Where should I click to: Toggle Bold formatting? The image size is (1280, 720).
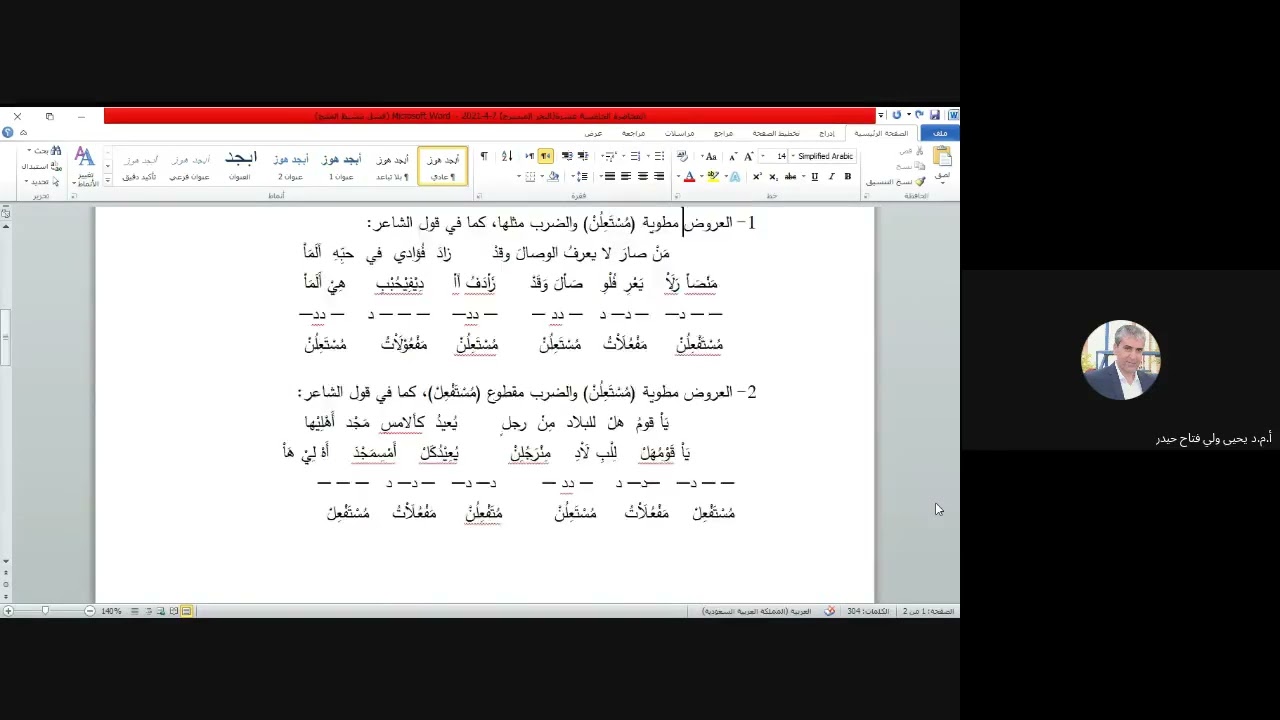[848, 177]
